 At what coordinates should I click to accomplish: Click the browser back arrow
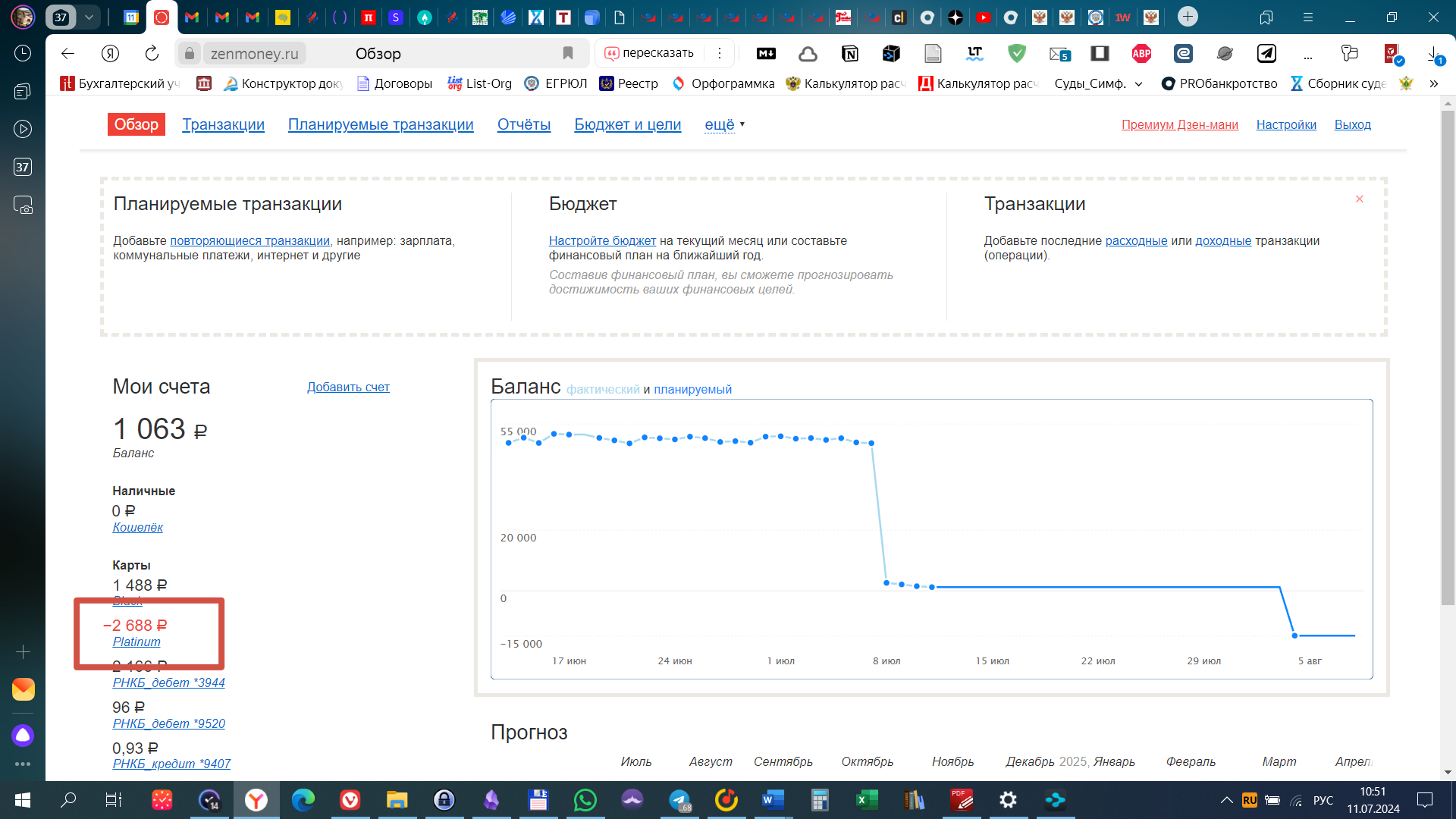(x=67, y=53)
